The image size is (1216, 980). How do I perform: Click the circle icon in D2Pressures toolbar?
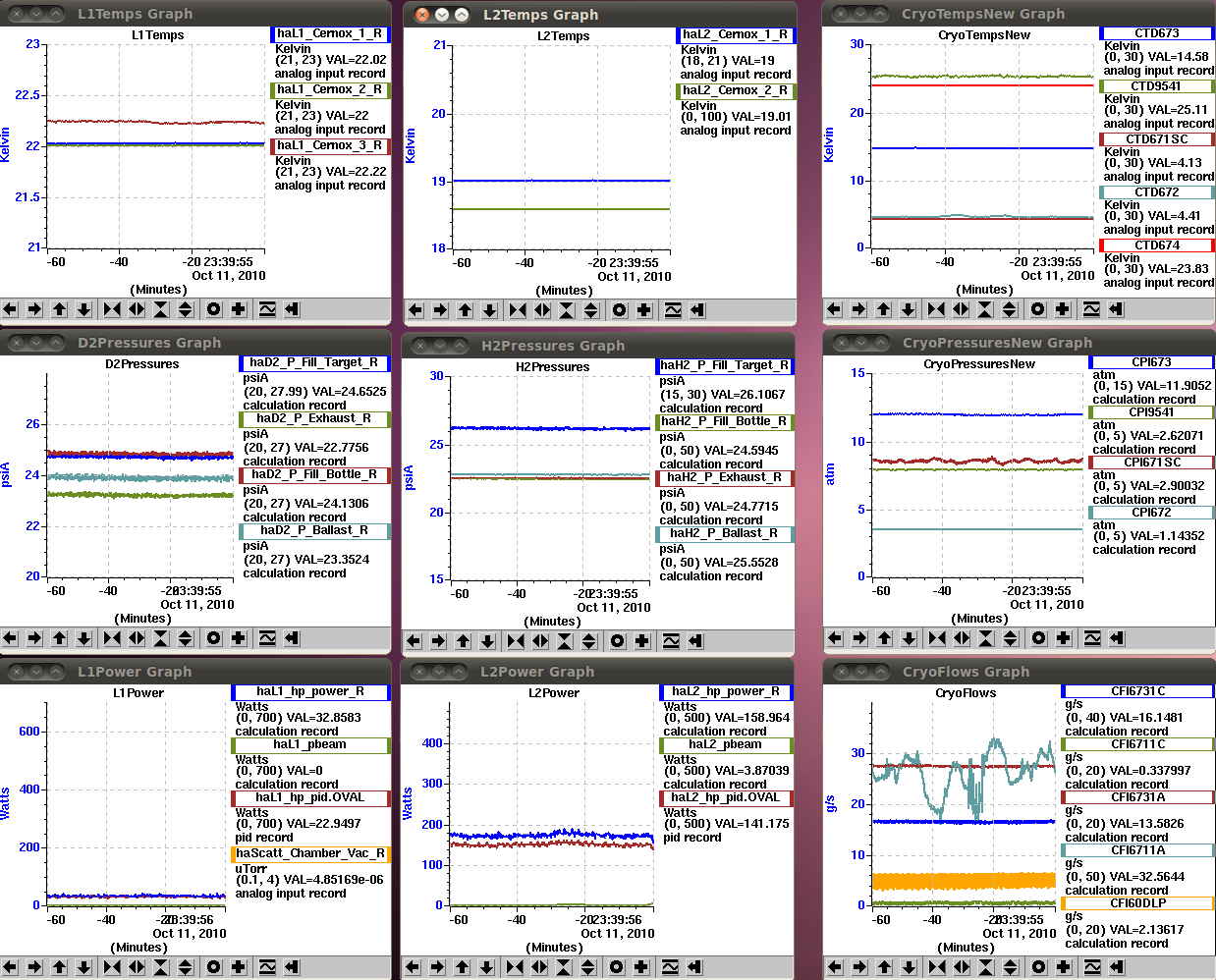(x=214, y=638)
